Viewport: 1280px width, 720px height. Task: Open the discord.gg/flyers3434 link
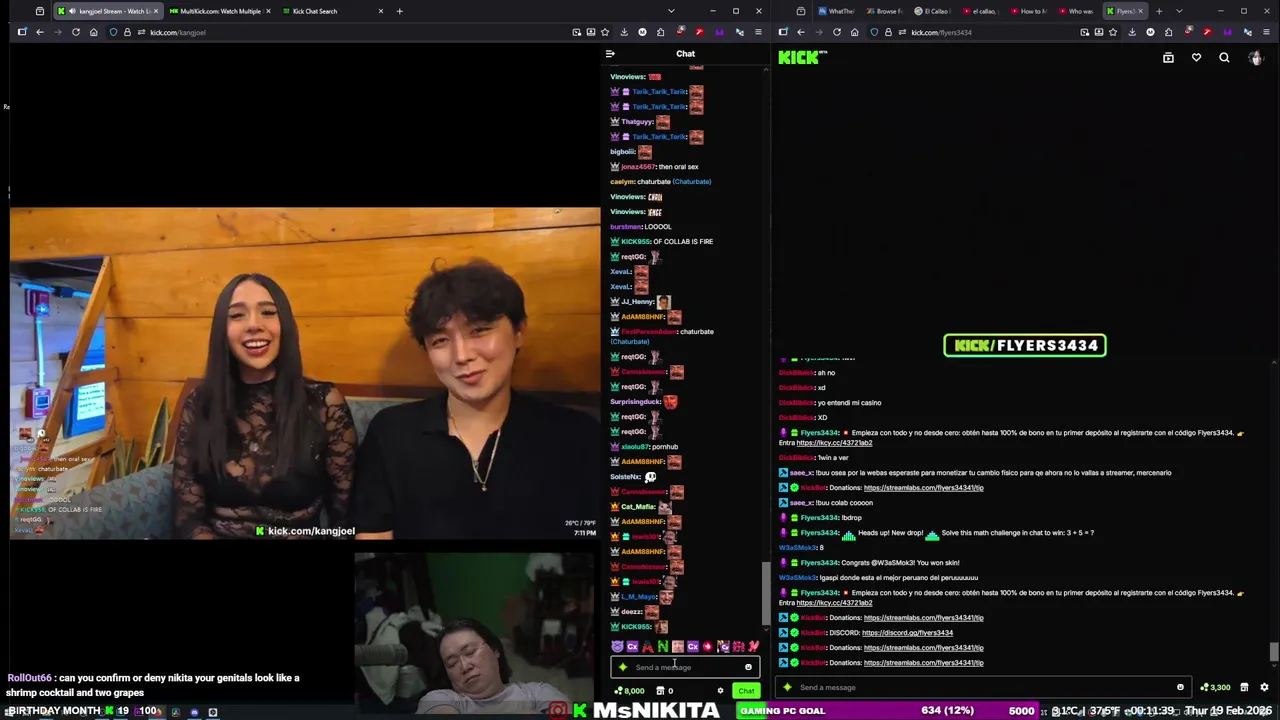point(907,633)
